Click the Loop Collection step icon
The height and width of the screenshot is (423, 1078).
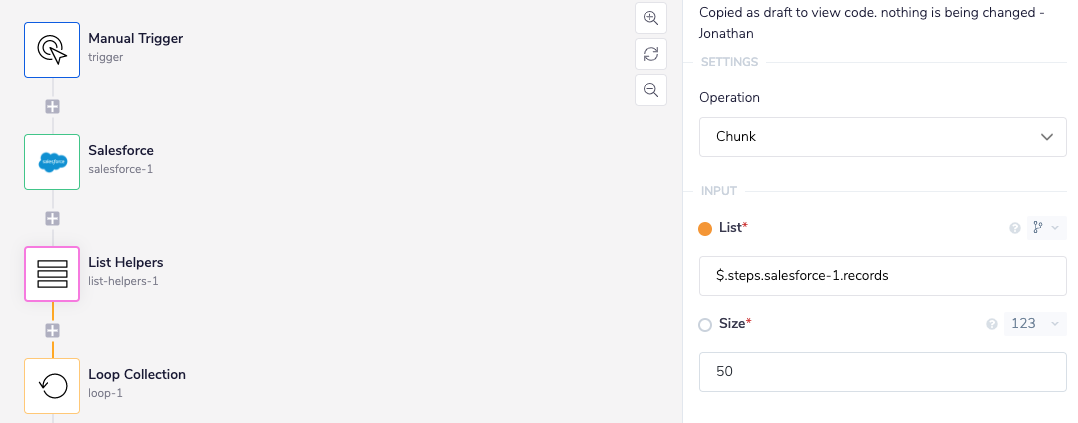click(x=52, y=386)
